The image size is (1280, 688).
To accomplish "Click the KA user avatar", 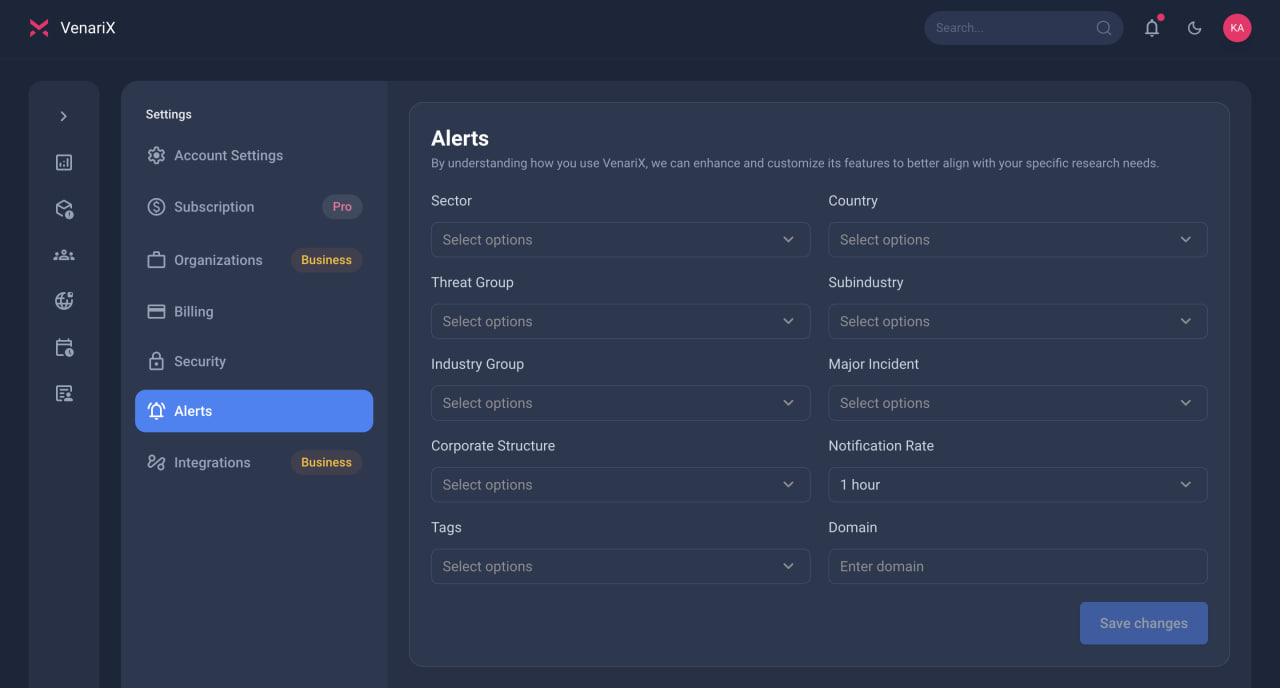I will pos(1237,28).
